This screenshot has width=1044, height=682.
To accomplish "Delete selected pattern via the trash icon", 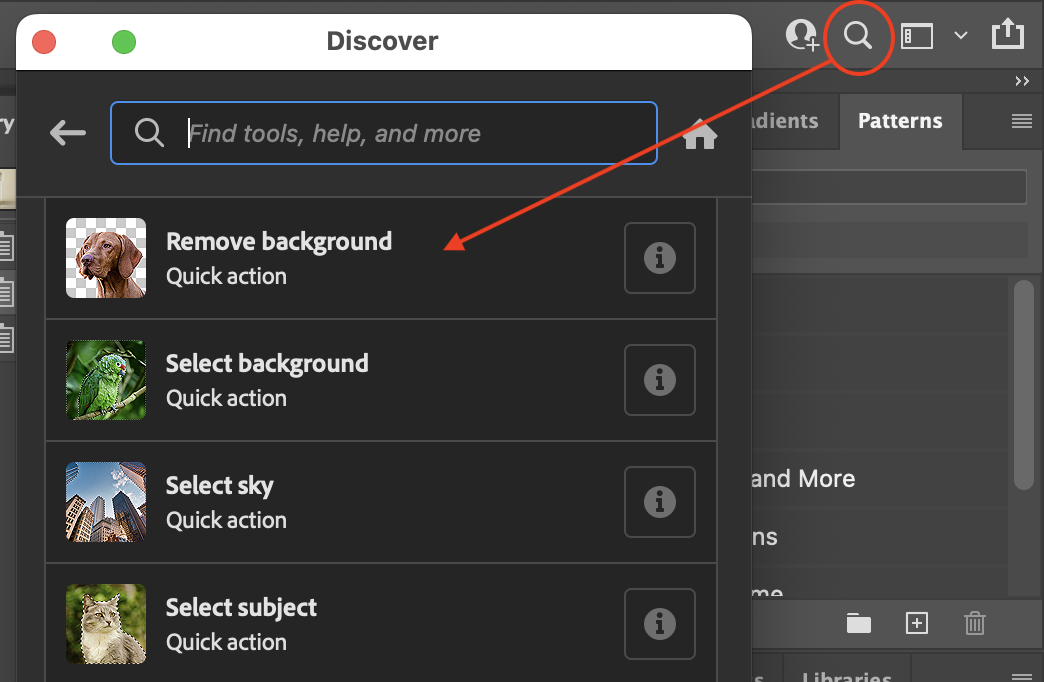I will (975, 623).
